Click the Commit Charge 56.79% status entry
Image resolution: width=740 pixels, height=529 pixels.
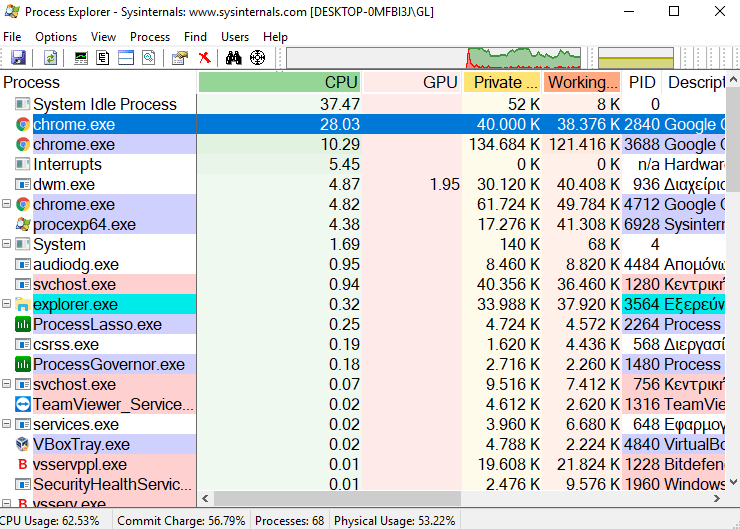[x=181, y=521]
